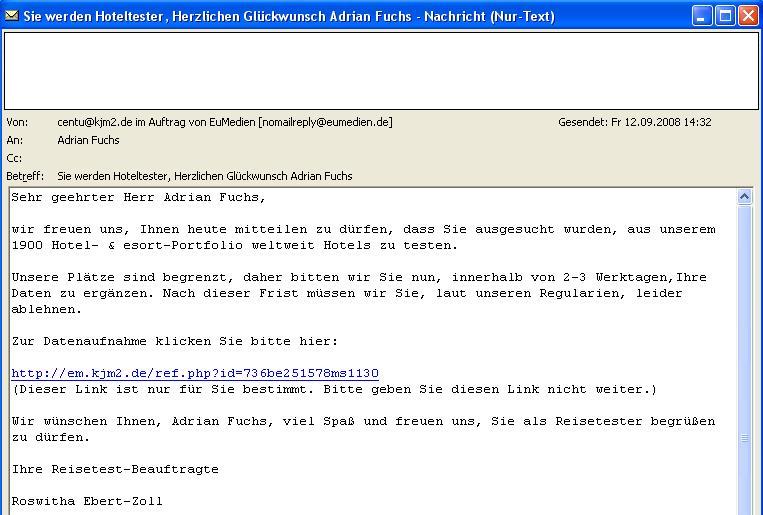Click greeting line "Sehr geehrter Herr Adrian Fuchs"
763x515 pixels.
tap(138, 198)
